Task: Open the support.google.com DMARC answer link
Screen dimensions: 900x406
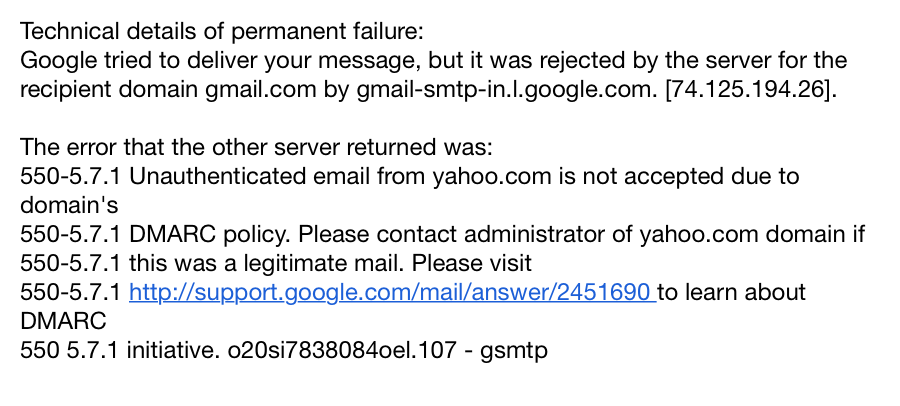Action: pos(390,293)
